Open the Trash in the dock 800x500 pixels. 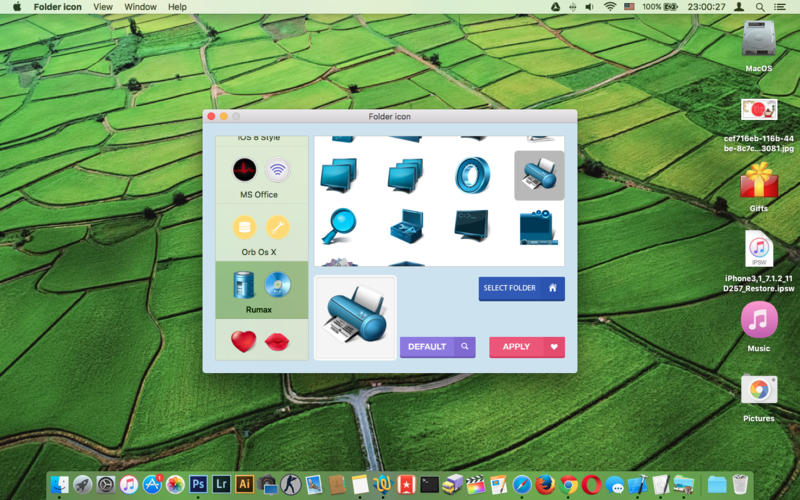(x=740, y=484)
